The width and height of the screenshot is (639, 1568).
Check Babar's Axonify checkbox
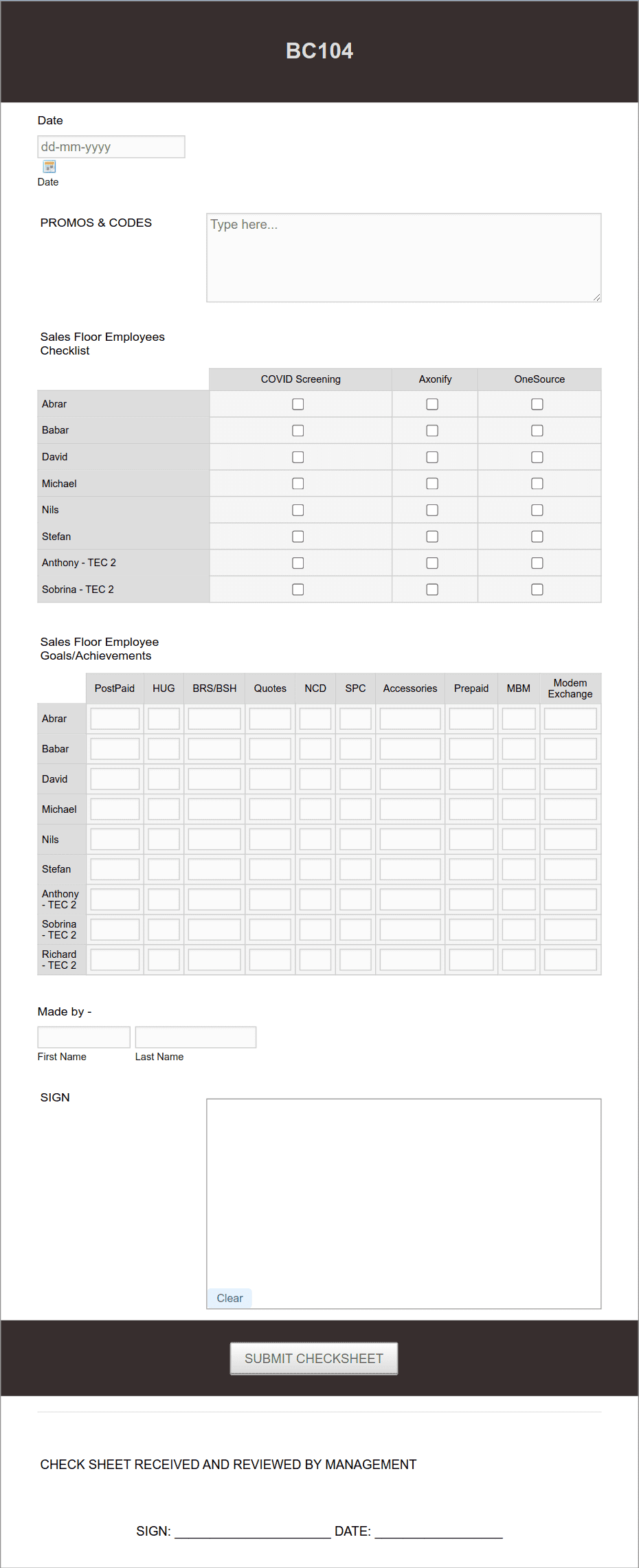(x=432, y=430)
